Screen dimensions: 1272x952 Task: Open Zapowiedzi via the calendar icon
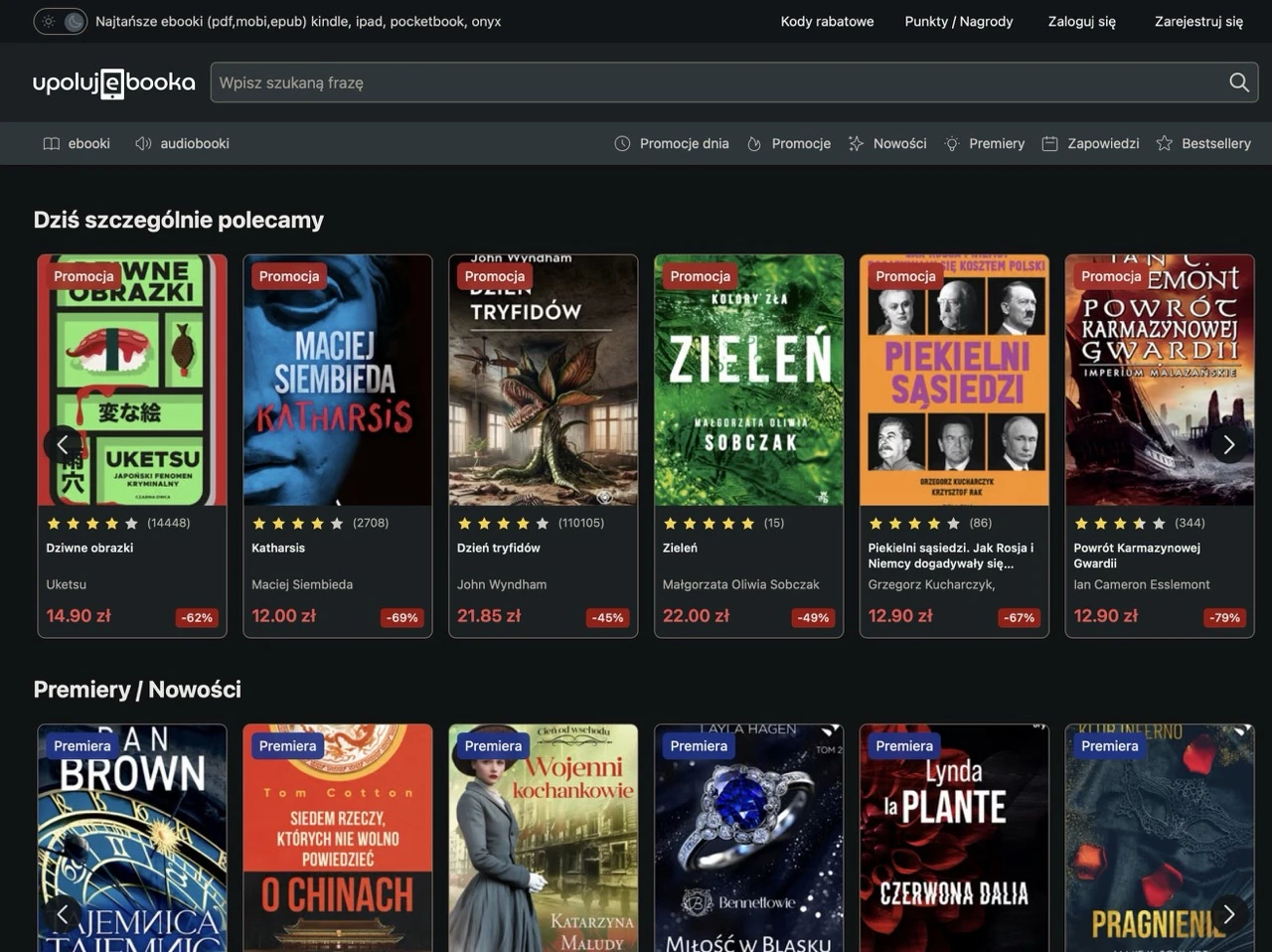pos(1049,143)
